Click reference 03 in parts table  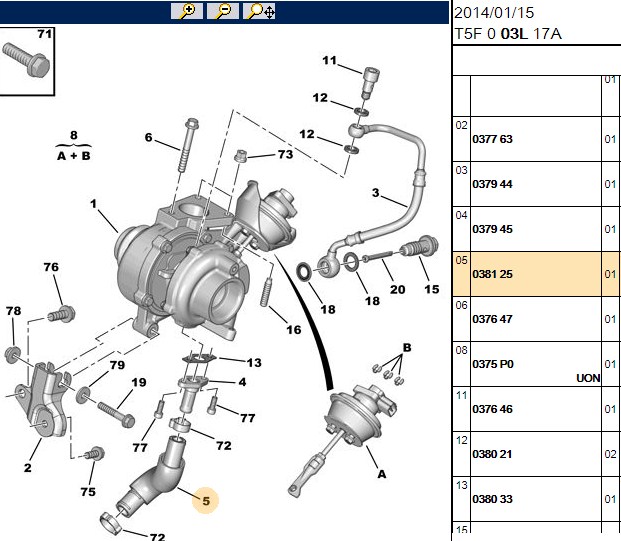coord(461,170)
